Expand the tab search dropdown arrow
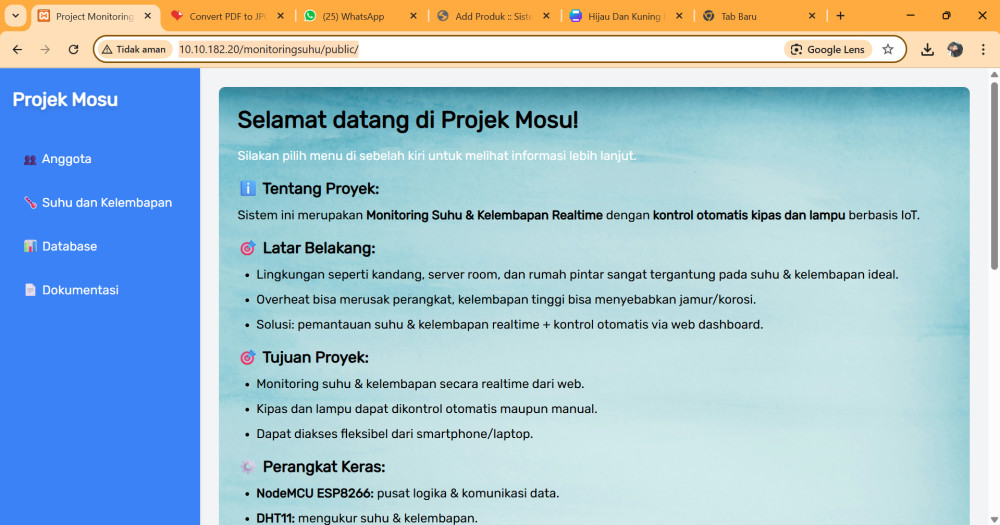The height and width of the screenshot is (525, 1000). [16, 16]
